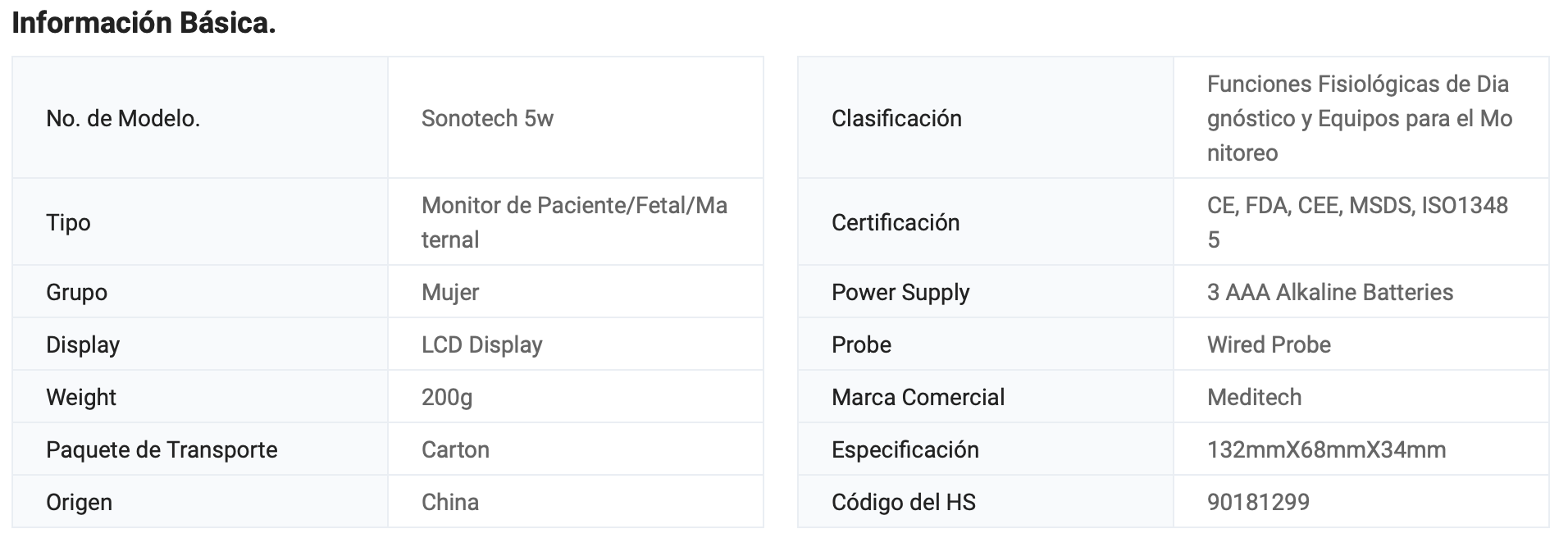Click the Clasificación label
This screenshot has height=538, width=1568.
click(896, 118)
